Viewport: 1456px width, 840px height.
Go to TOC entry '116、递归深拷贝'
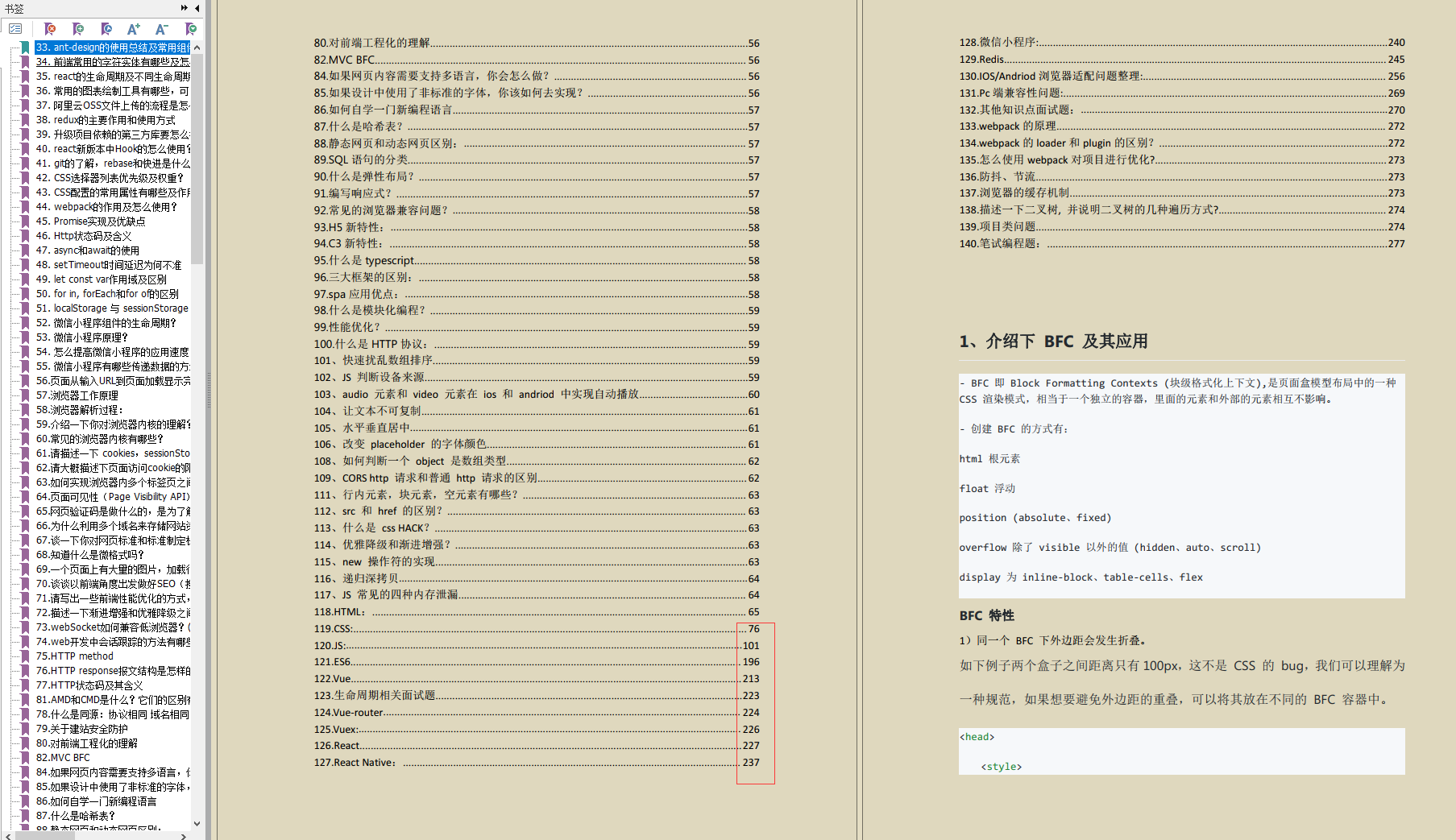pyautogui.click(x=537, y=578)
